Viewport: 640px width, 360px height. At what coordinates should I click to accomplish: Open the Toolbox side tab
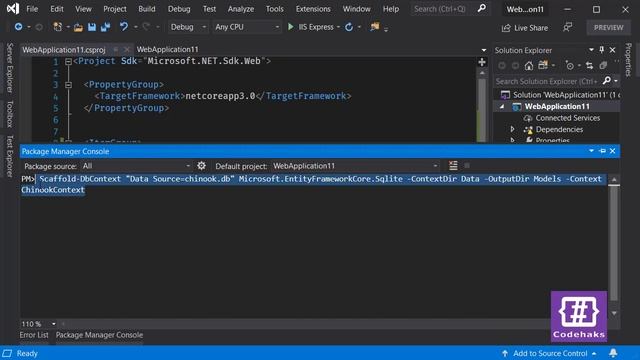pos(9,114)
